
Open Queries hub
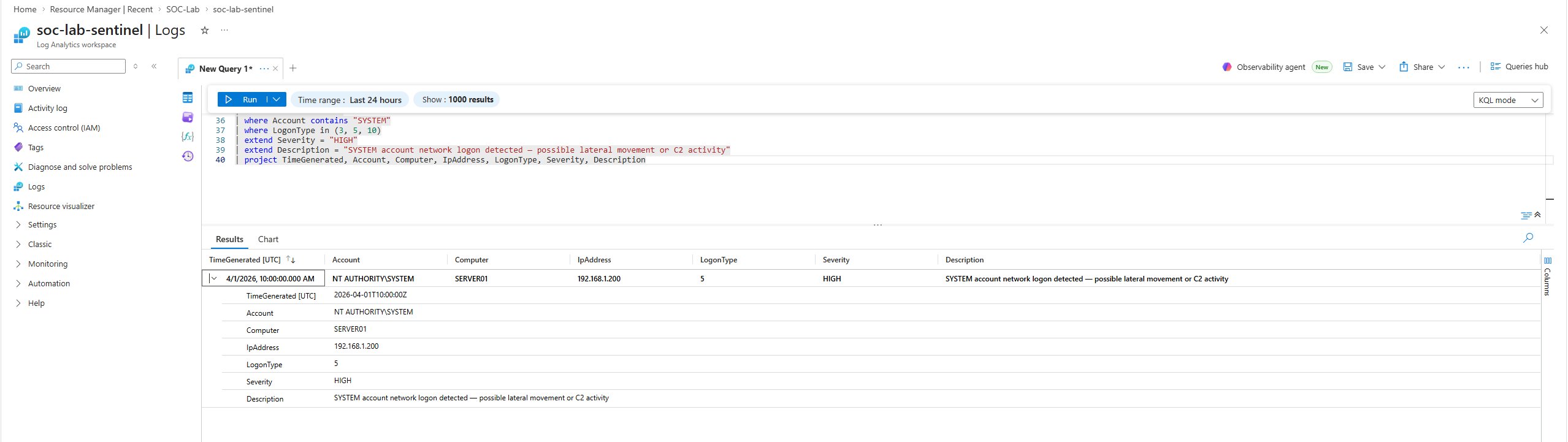[x=1519, y=66]
